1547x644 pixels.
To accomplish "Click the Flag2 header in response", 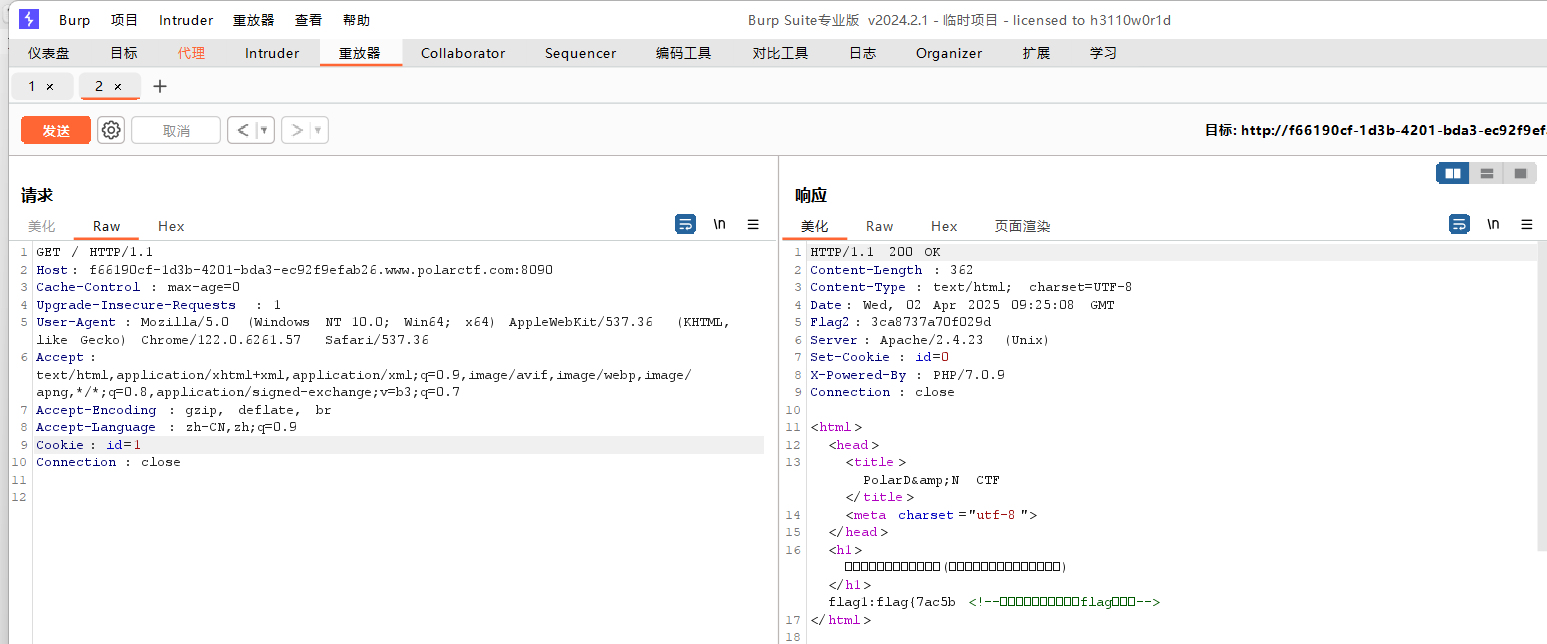I will (x=900, y=322).
